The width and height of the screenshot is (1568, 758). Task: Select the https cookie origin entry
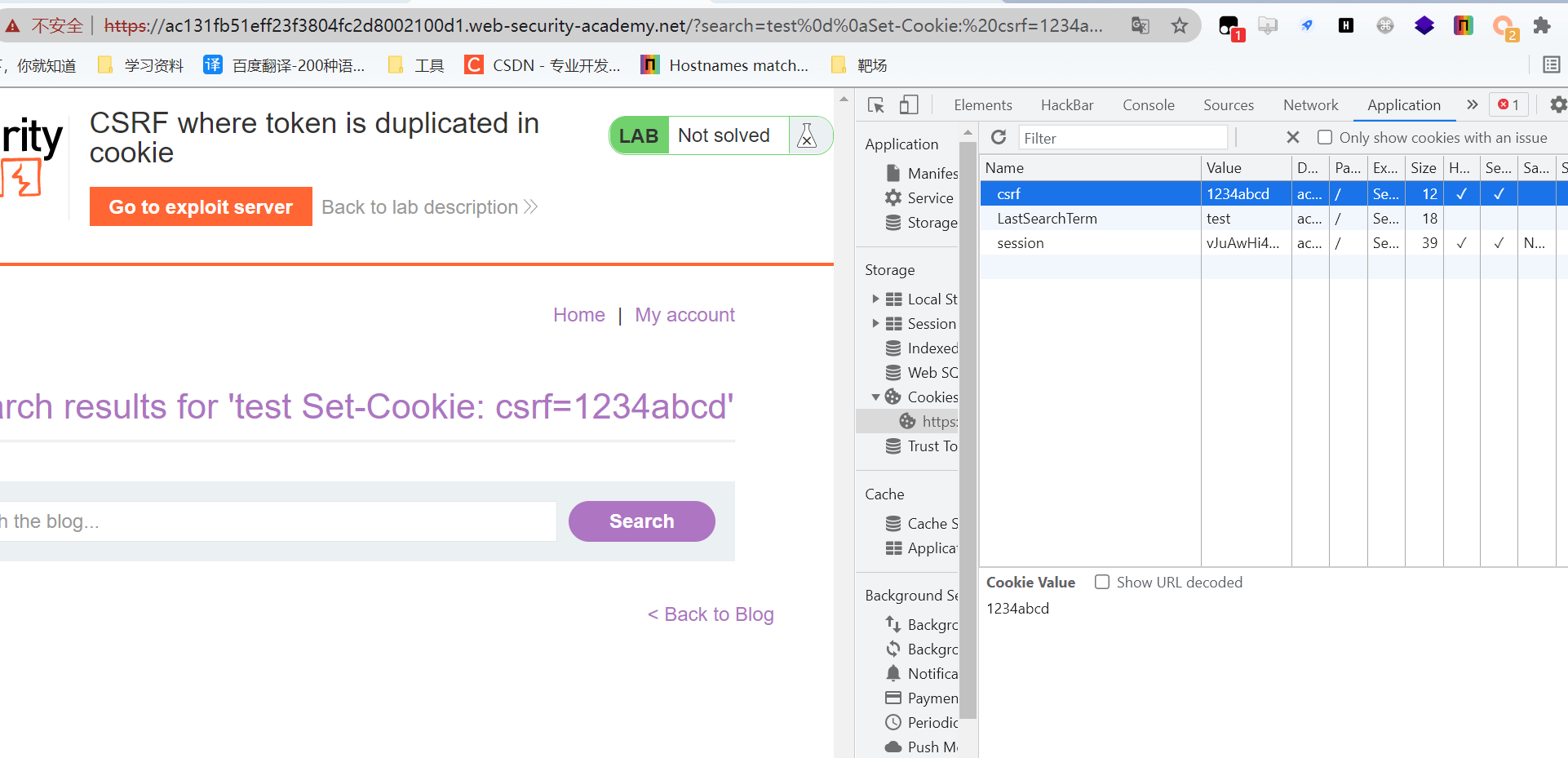pyautogui.click(x=928, y=421)
